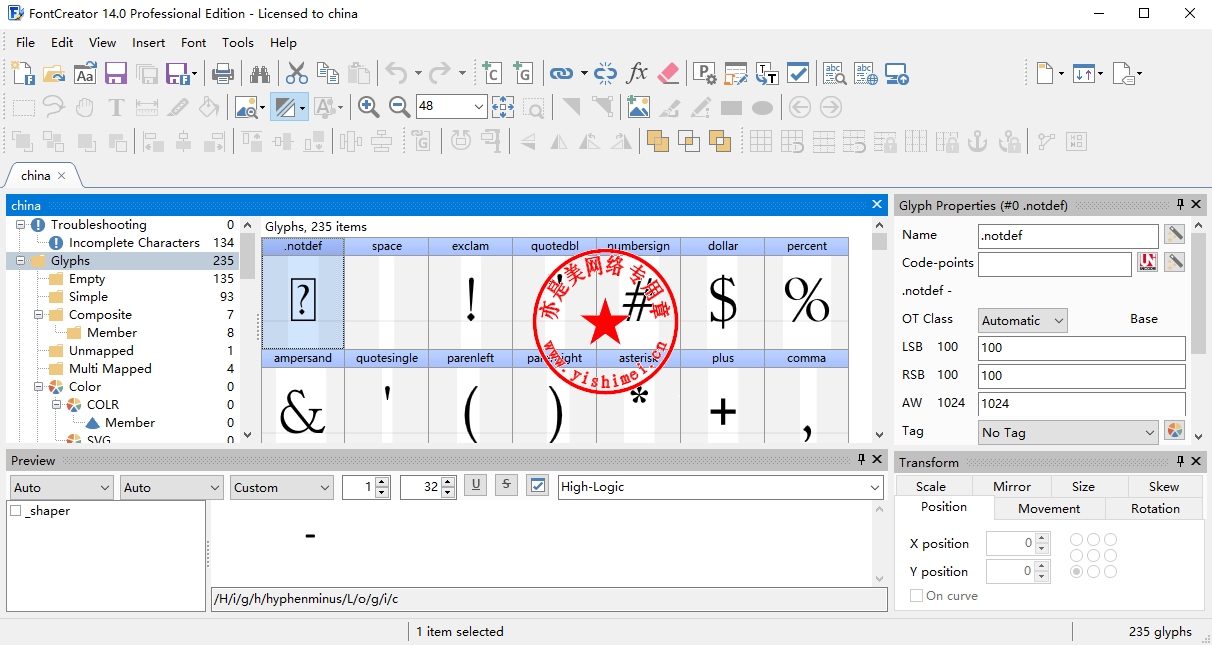Increase the font size 32 stepper
Screen dimensions: 1212x645
pyautogui.click(x=448, y=481)
